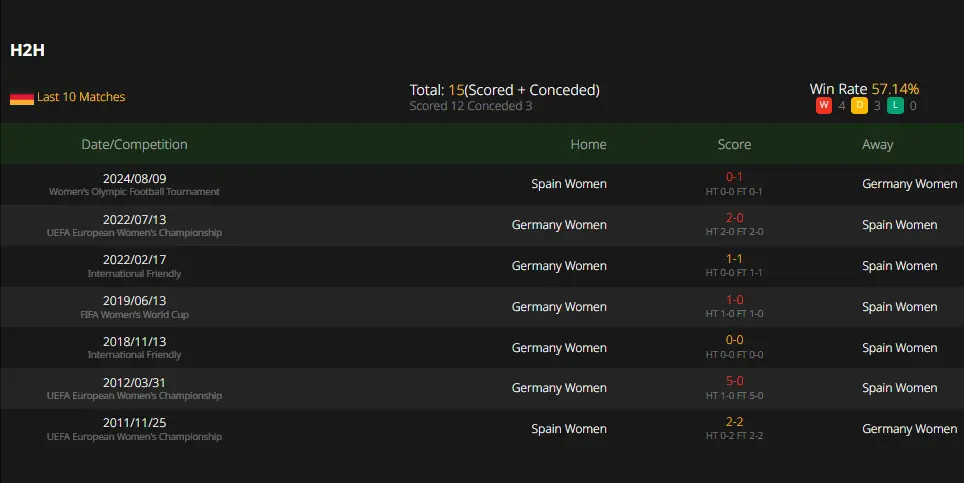Click the green L losses badge
Screen dimensions: 964x483
pos(895,106)
